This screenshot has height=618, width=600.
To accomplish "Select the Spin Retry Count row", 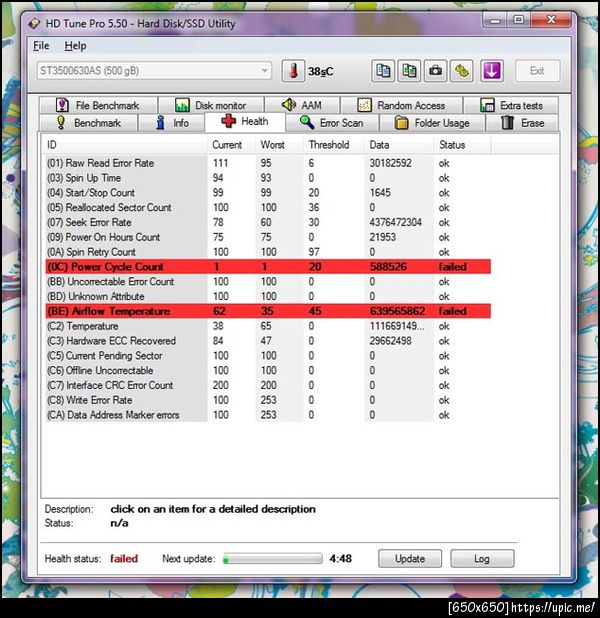I will click(x=268, y=252).
